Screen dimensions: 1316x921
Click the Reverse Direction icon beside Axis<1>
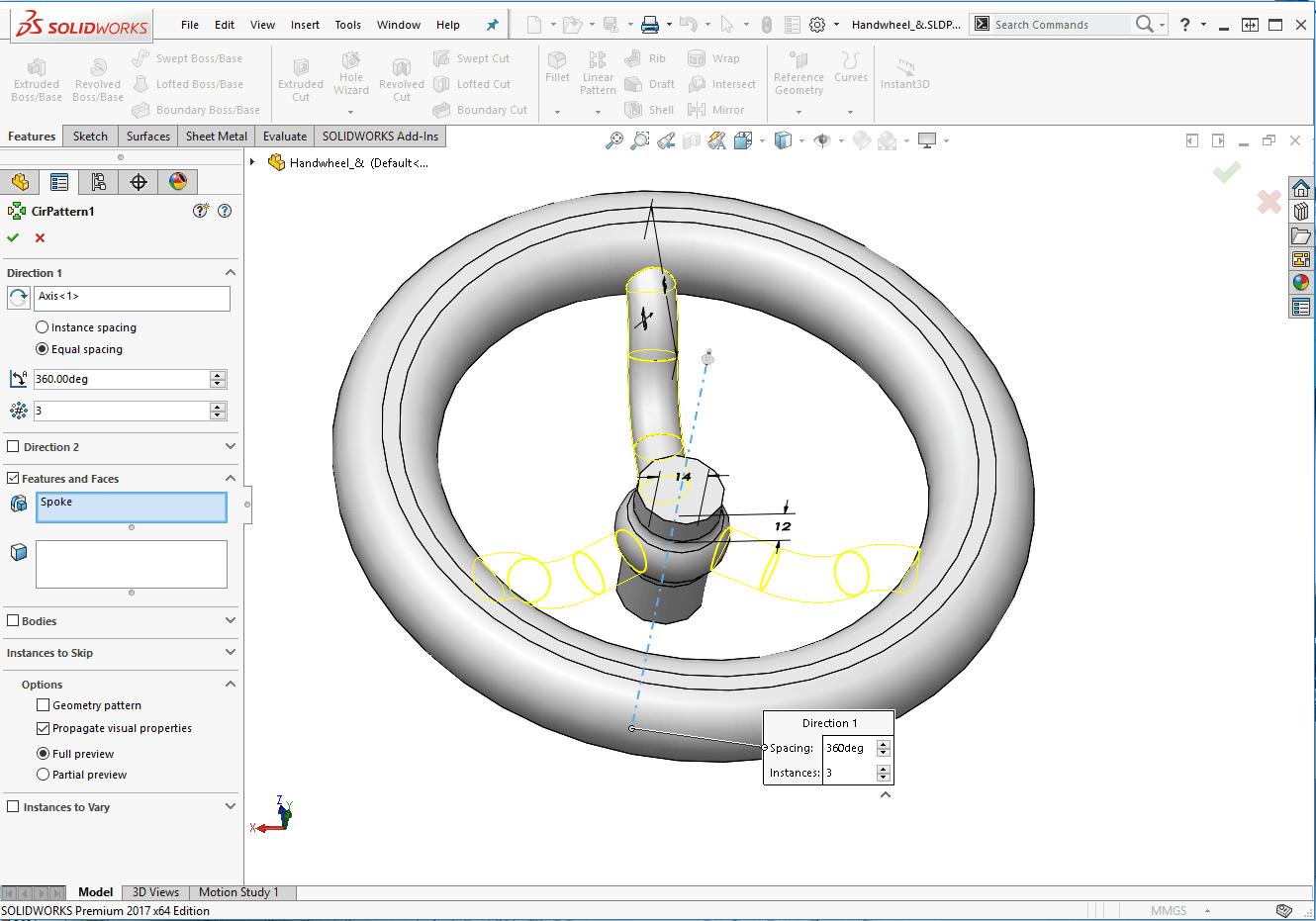(x=19, y=298)
